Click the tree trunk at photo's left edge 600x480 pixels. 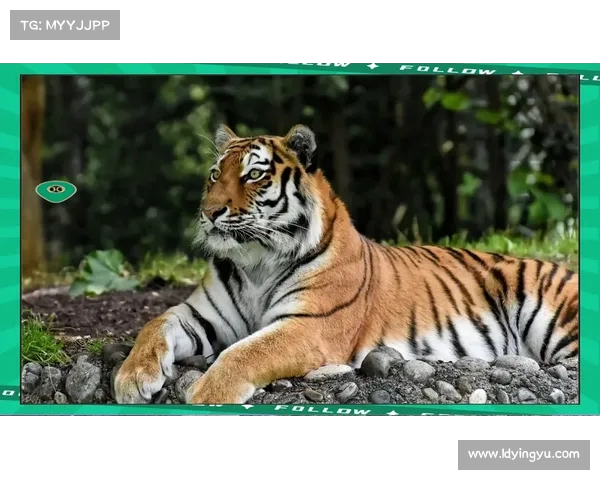(x=33, y=170)
